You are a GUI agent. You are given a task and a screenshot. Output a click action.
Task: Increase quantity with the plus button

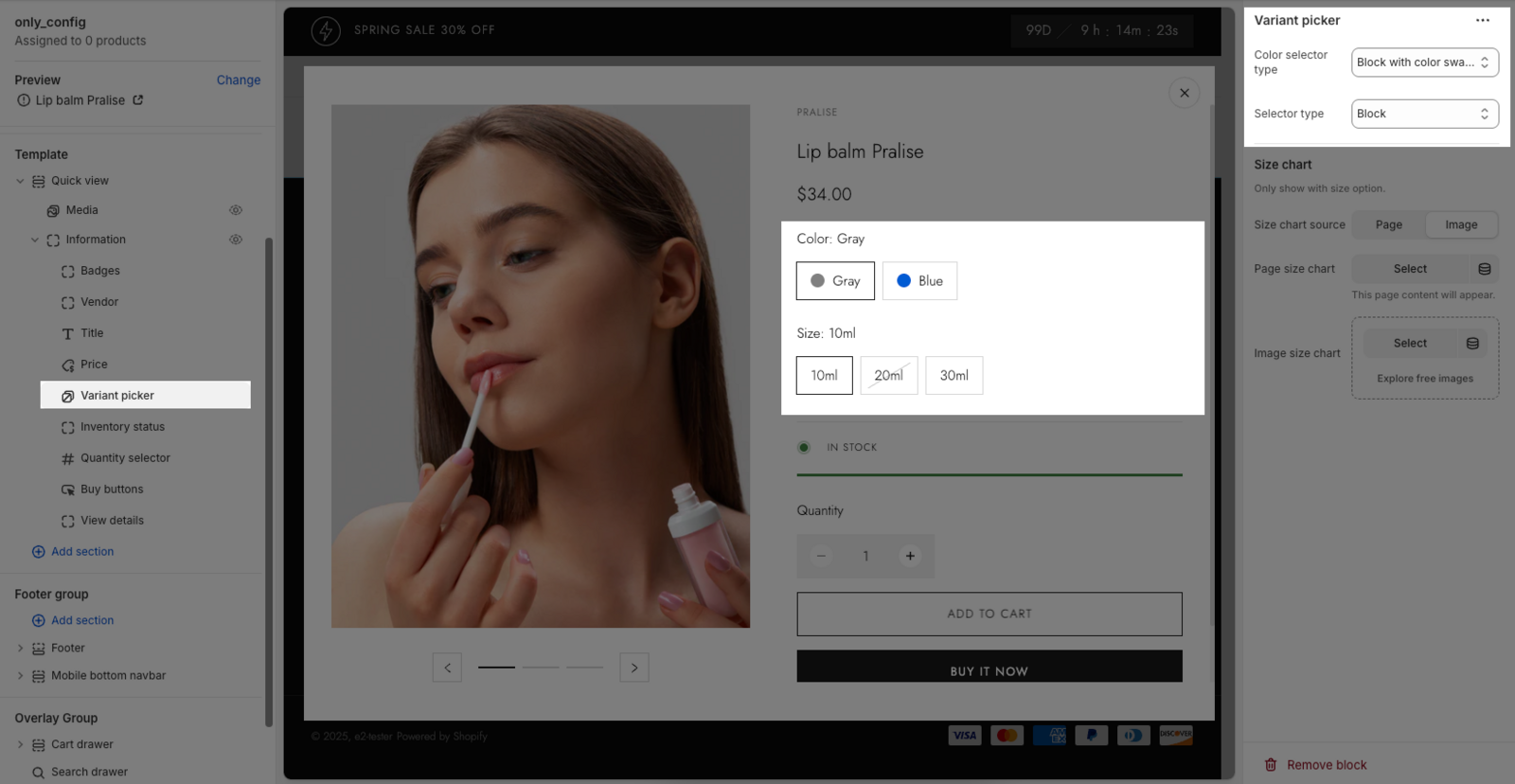point(910,556)
